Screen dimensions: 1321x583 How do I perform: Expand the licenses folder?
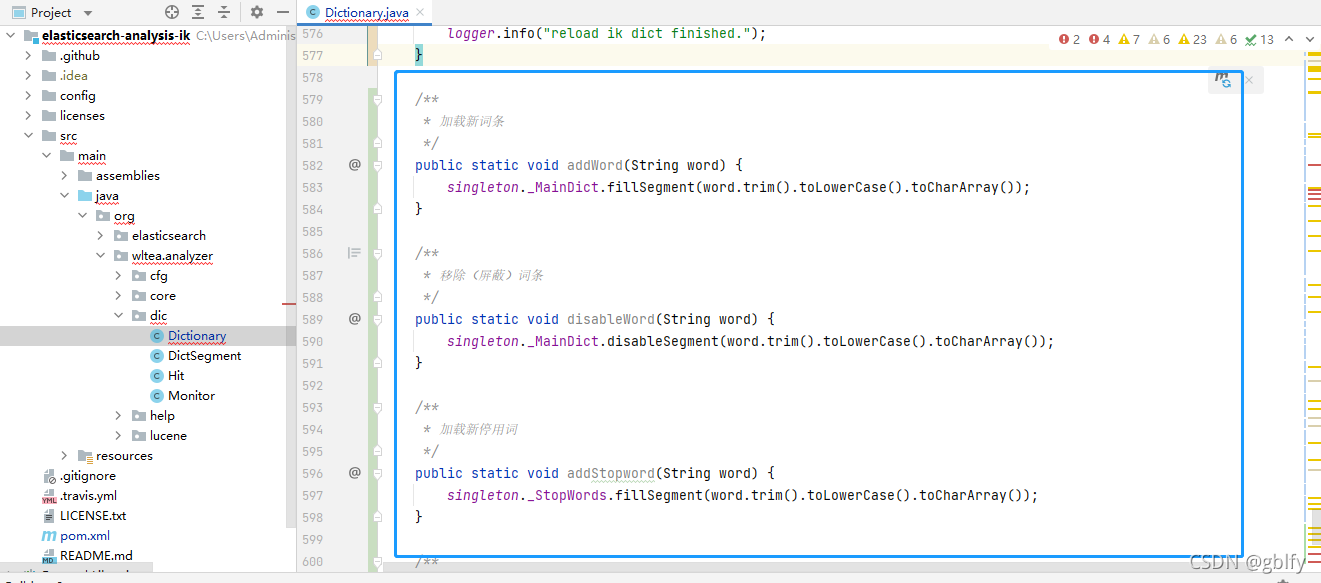28,116
